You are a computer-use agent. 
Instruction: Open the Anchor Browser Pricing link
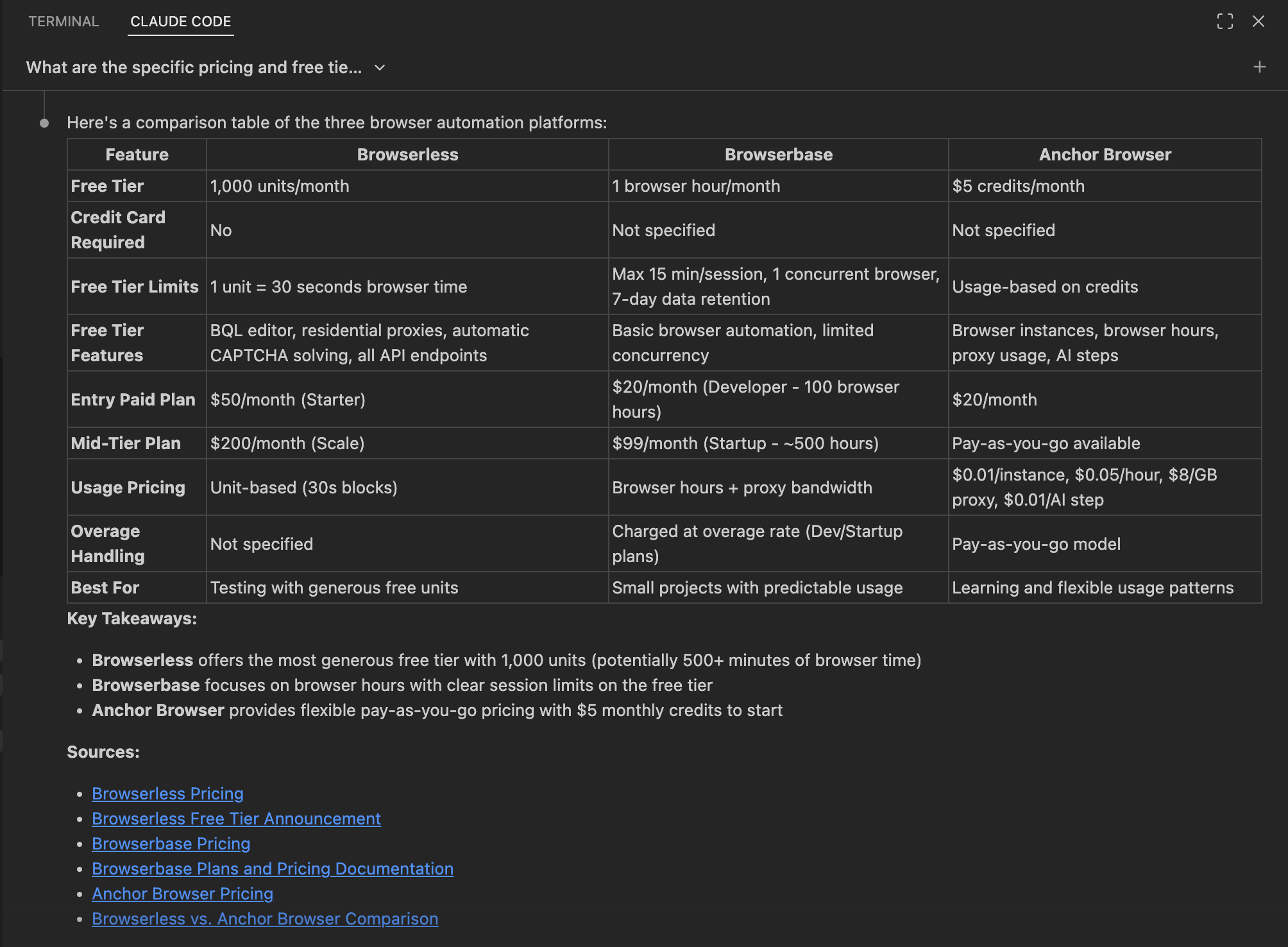(x=182, y=894)
